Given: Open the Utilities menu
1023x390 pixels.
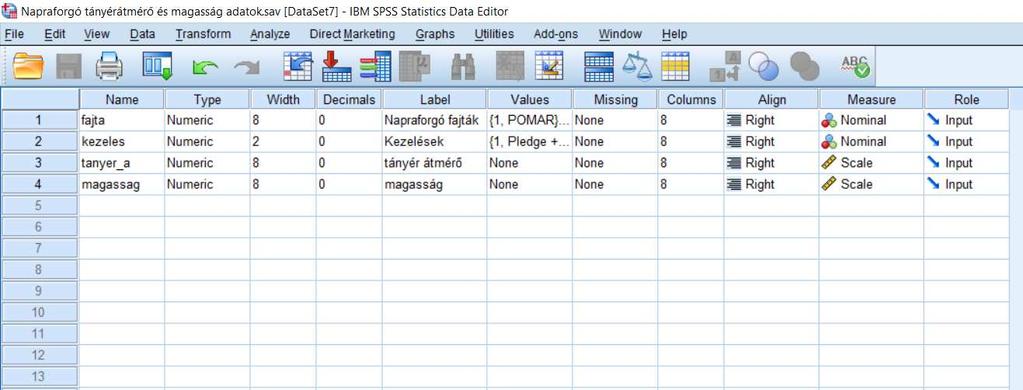Looking at the screenshot, I should [x=494, y=34].
